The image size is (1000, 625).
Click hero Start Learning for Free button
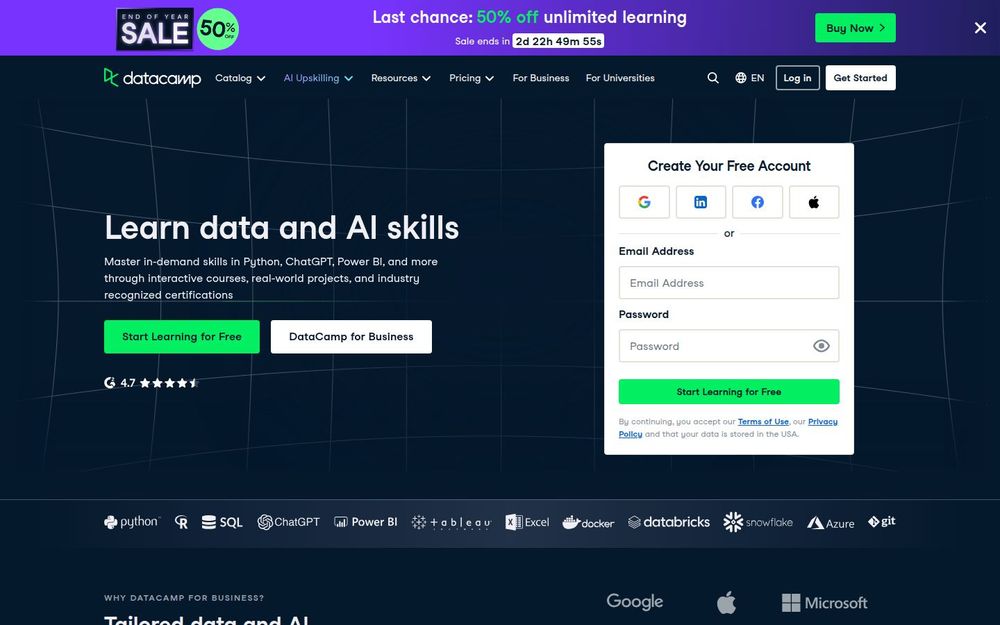tap(182, 337)
